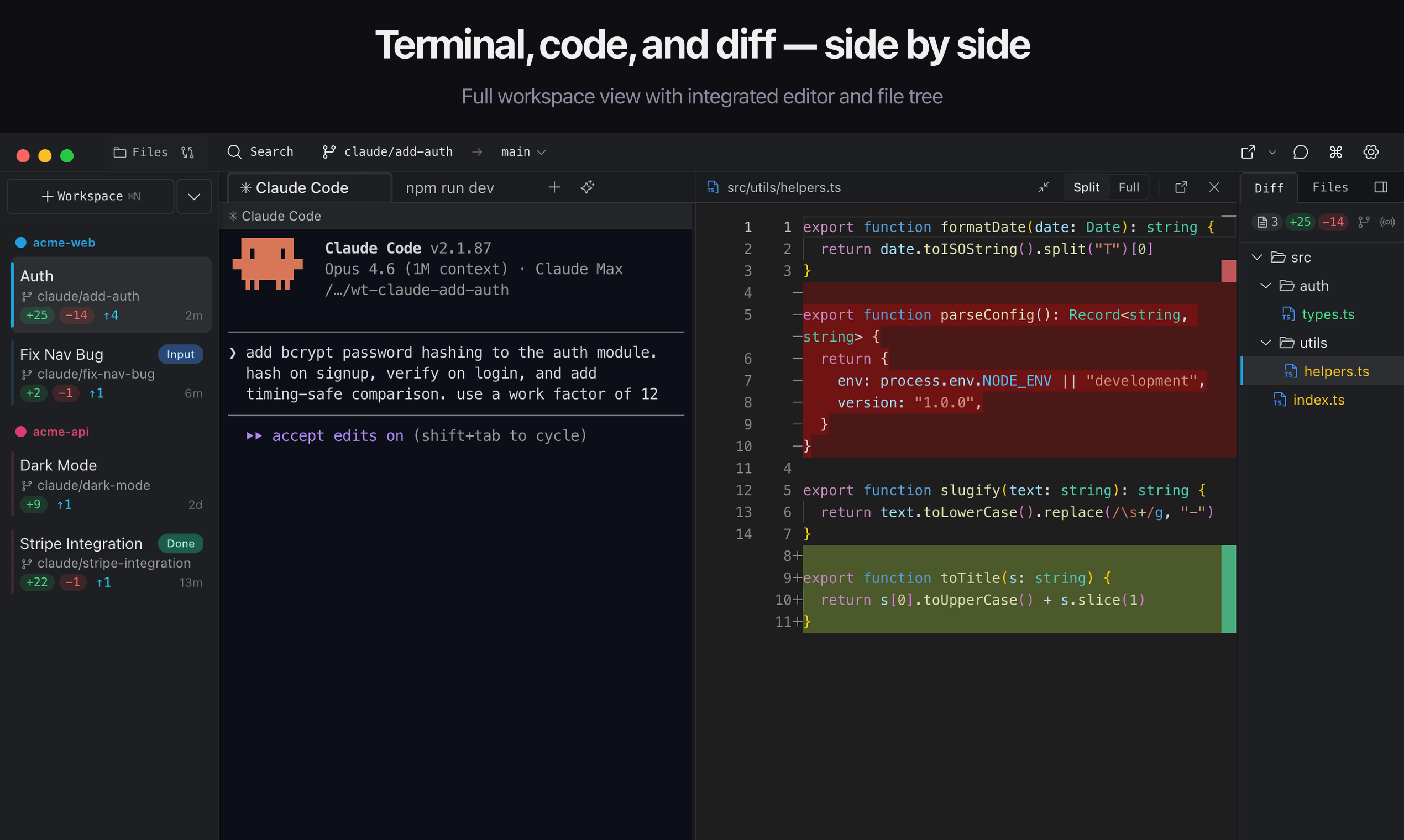Select the Split diff view toggle
This screenshot has height=840, width=1404.
coord(1086,187)
